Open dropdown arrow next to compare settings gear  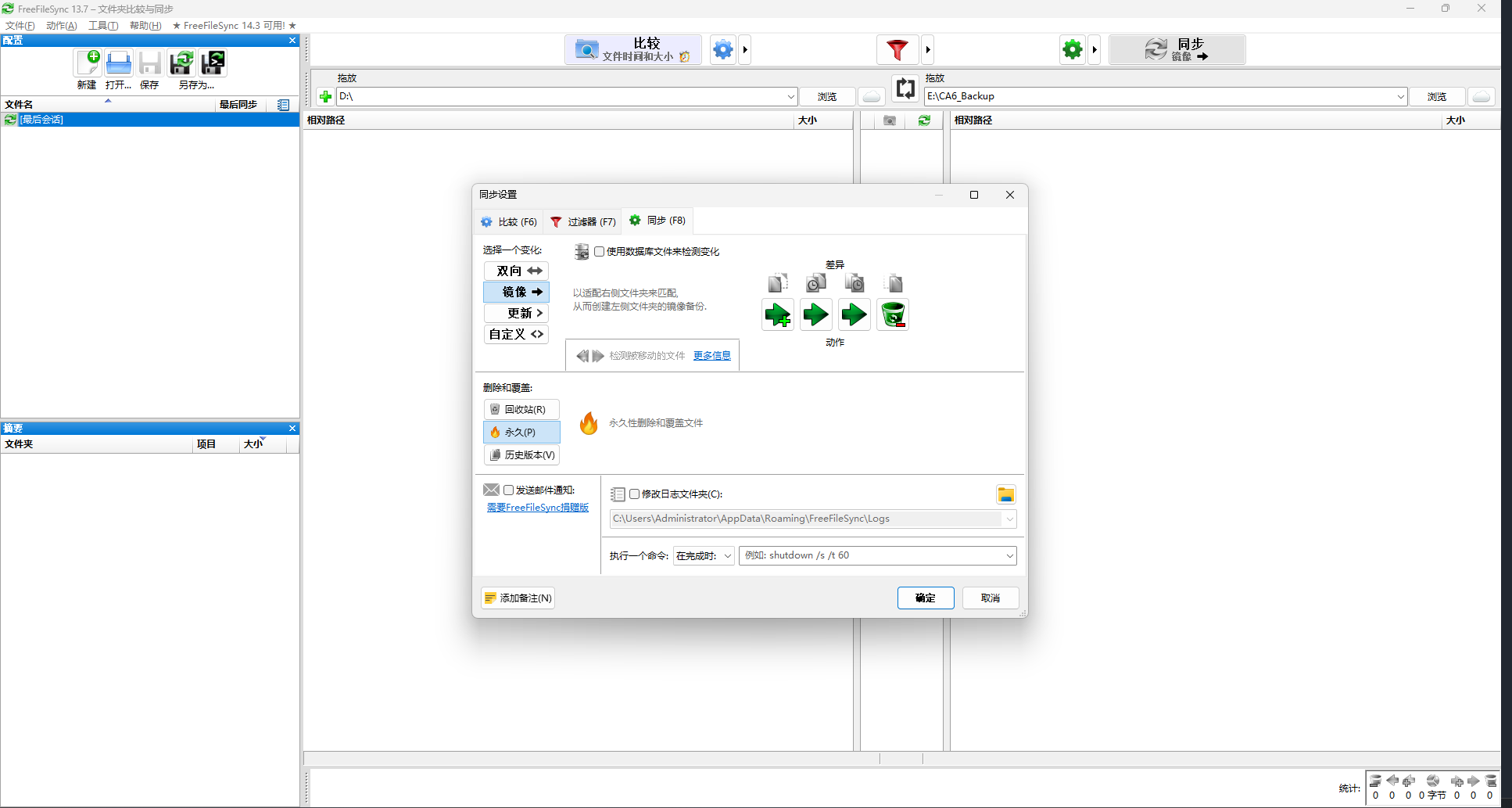(745, 50)
